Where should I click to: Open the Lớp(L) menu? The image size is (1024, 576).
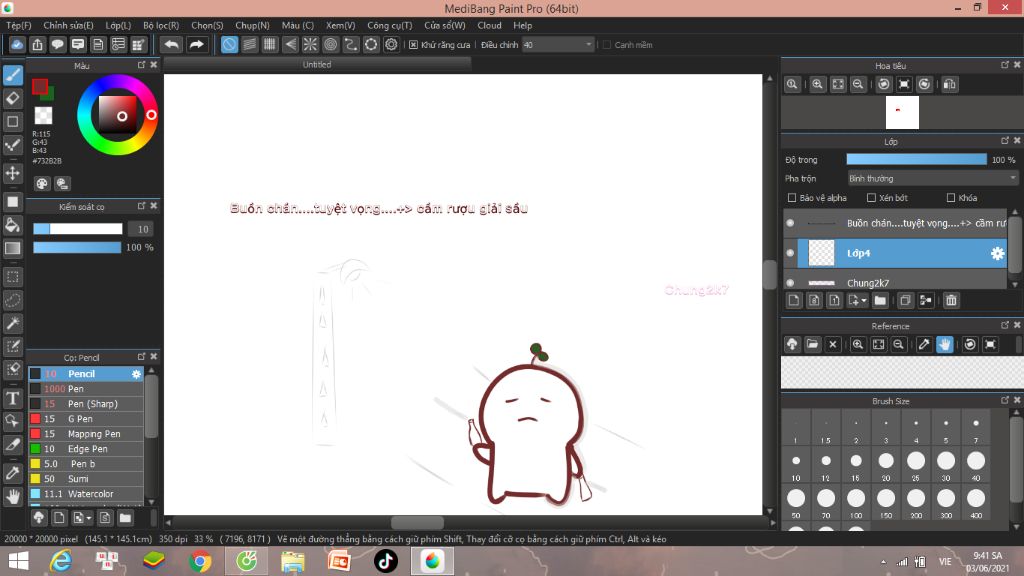click(x=118, y=25)
